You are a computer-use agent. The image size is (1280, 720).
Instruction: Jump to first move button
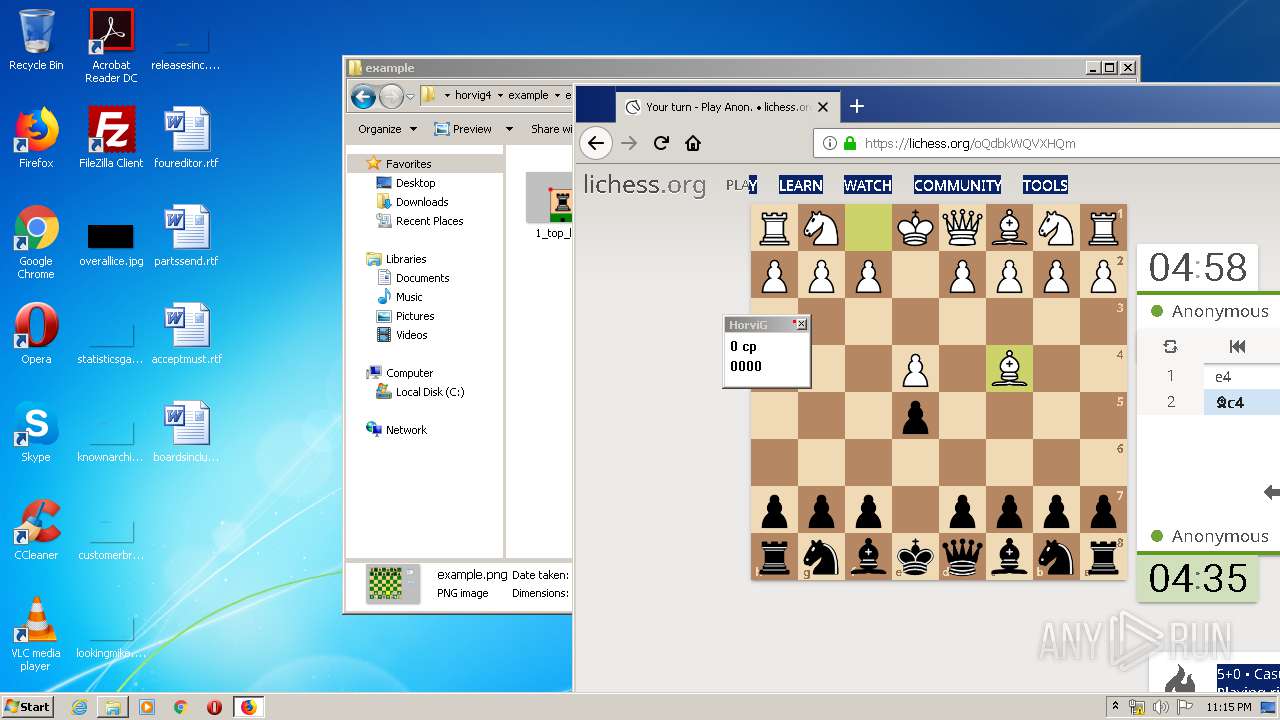(x=1237, y=346)
